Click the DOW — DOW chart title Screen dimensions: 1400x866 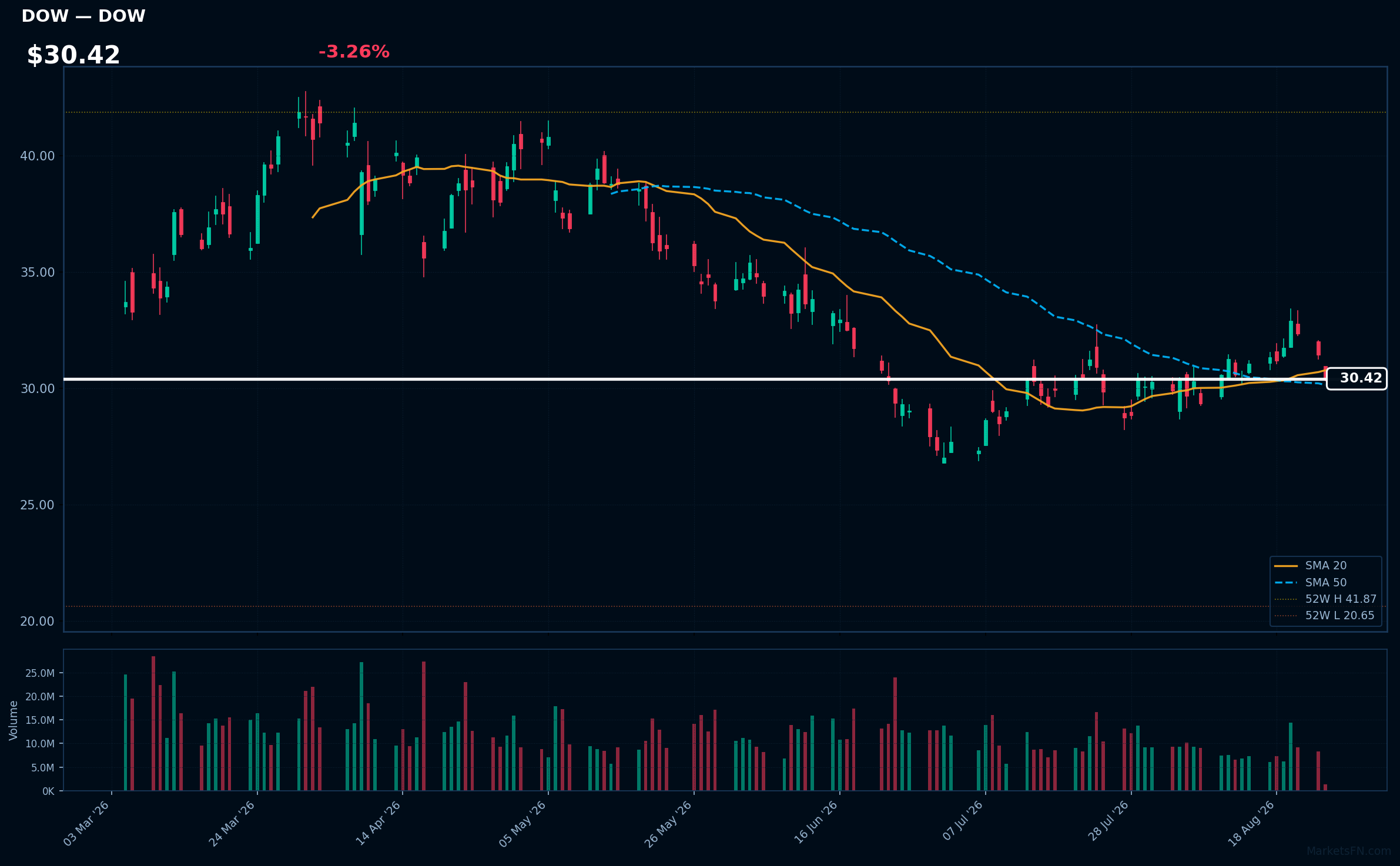[x=83, y=16]
